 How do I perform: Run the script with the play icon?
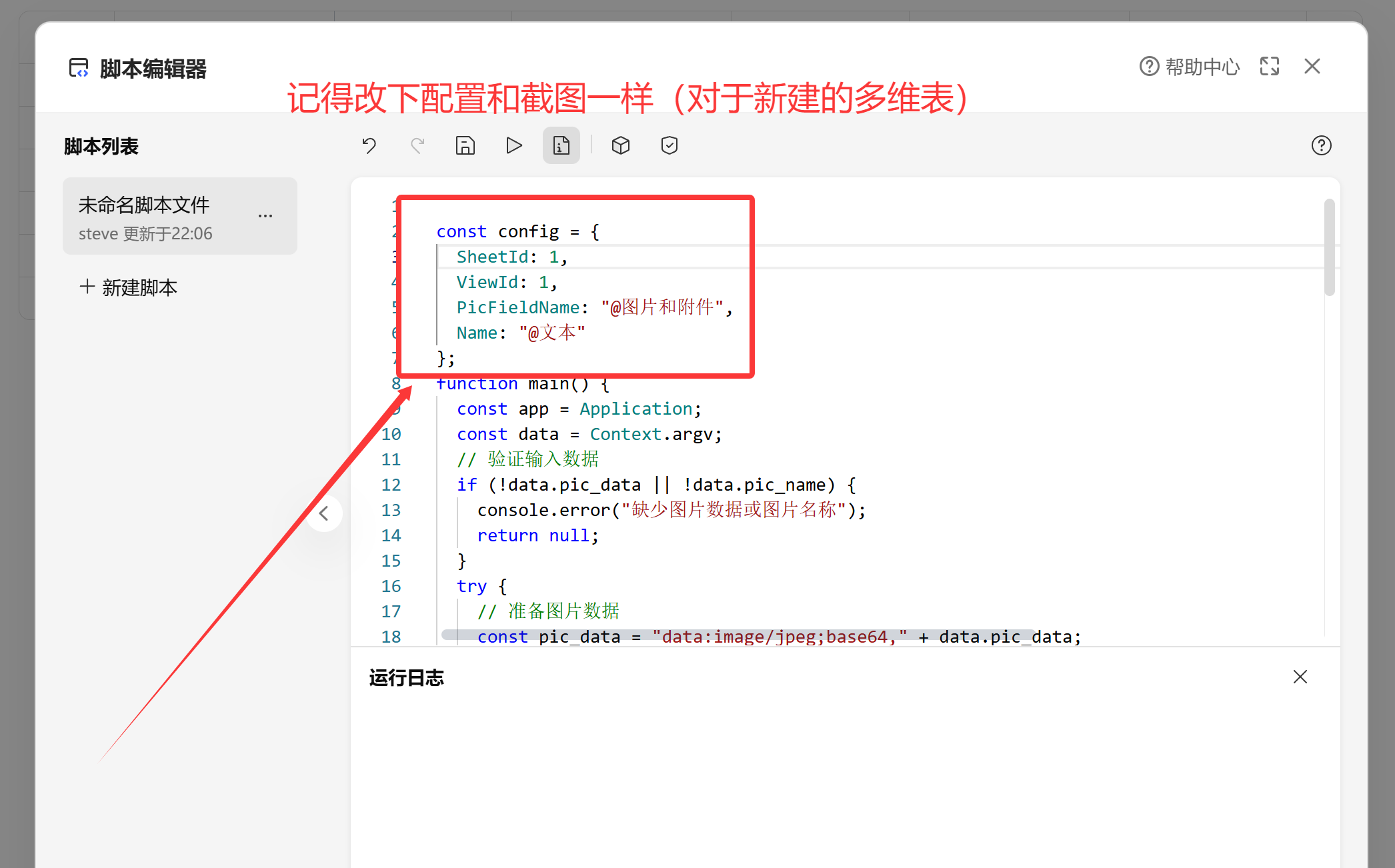(513, 145)
